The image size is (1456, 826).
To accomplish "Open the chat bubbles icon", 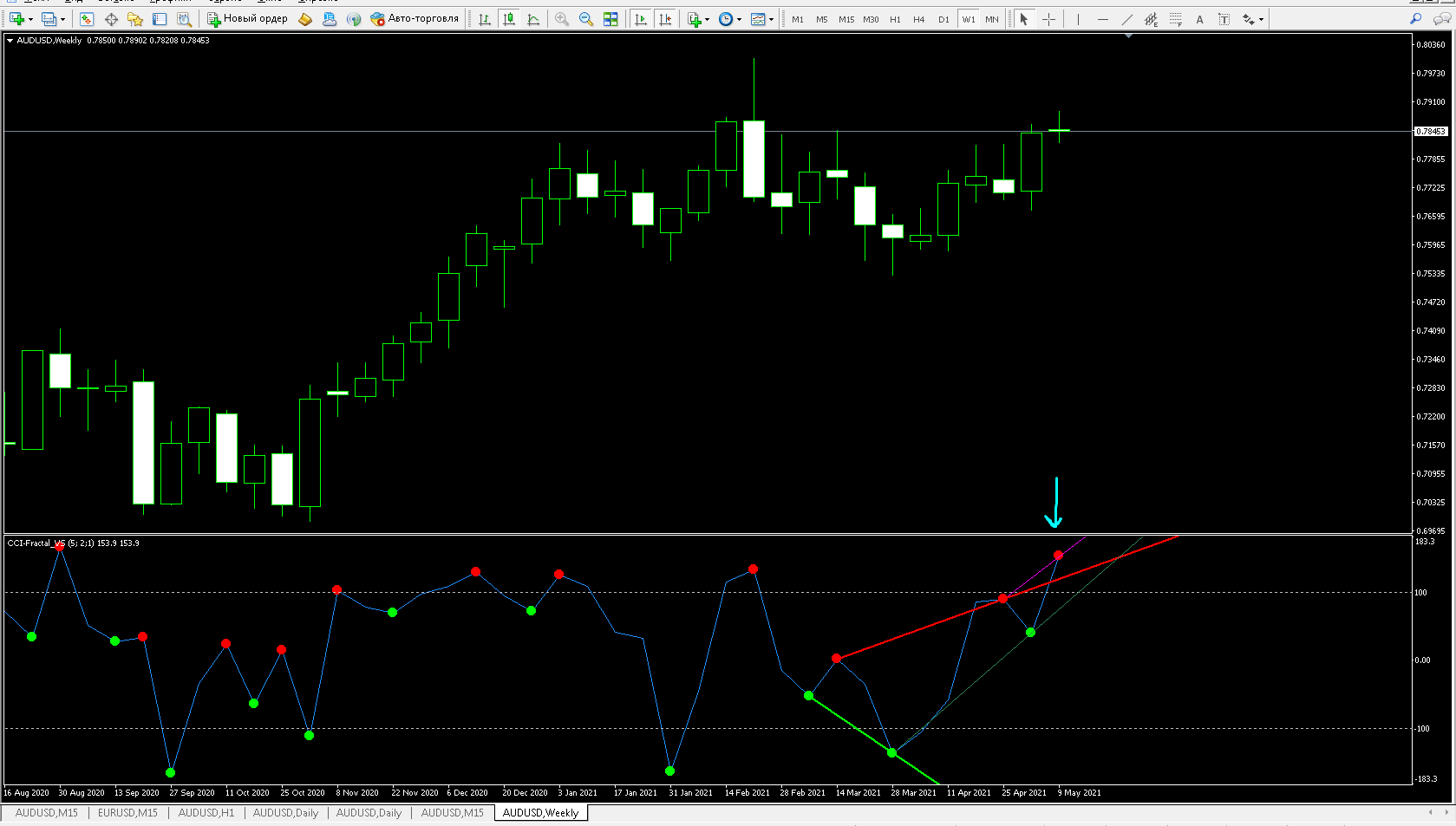I will (1441, 18).
